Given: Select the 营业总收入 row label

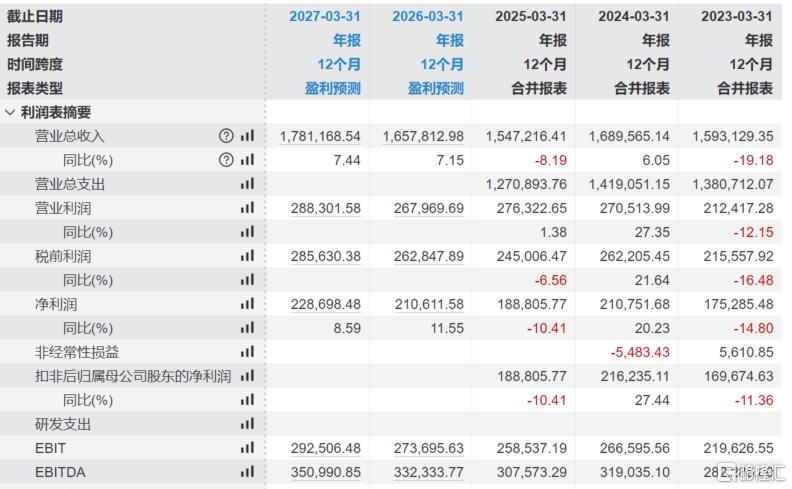Looking at the screenshot, I should (x=69, y=136).
